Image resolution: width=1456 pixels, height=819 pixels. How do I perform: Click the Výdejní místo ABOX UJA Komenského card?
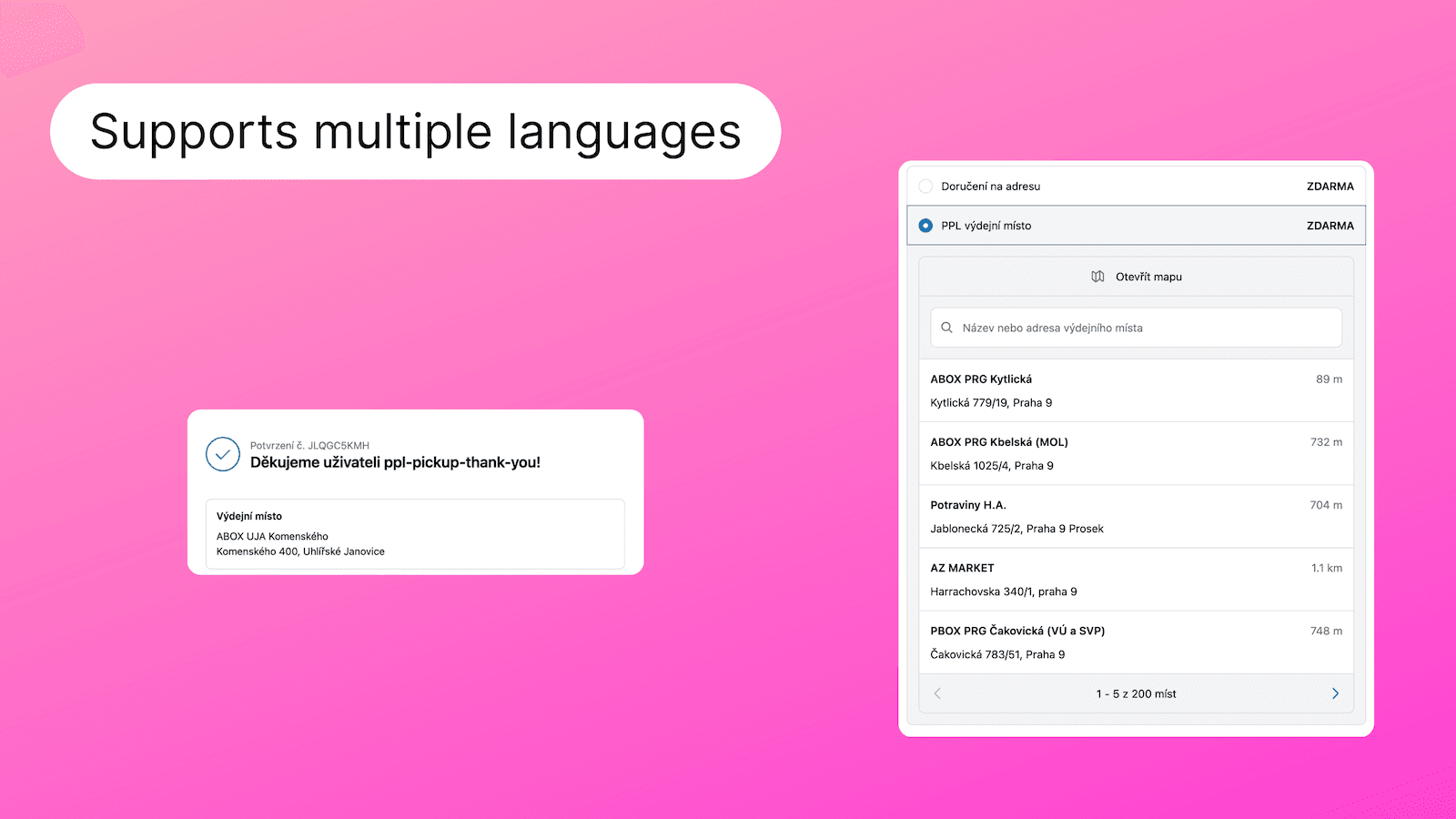pyautogui.click(x=415, y=534)
